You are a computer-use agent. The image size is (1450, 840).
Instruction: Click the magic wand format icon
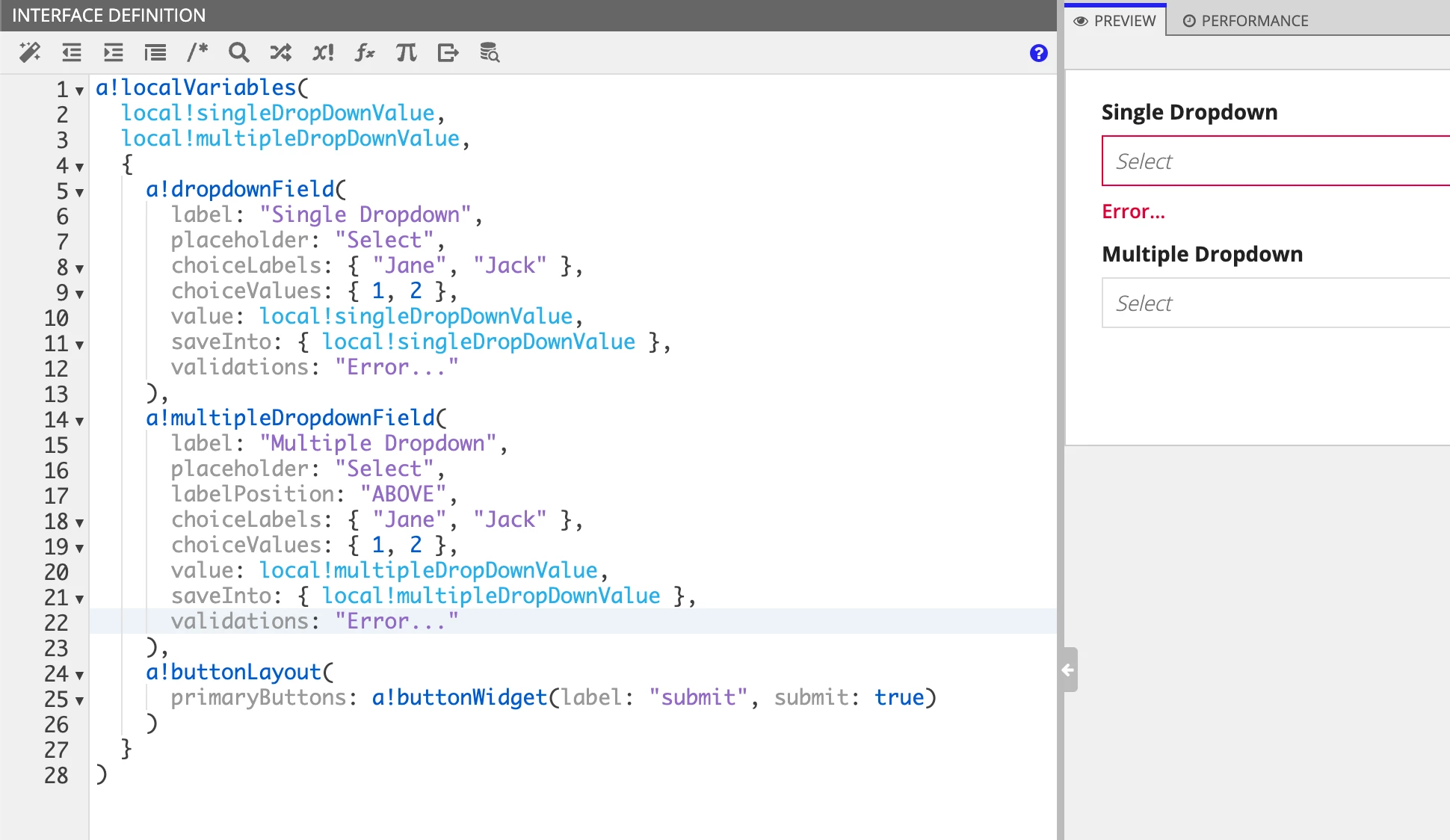click(30, 52)
